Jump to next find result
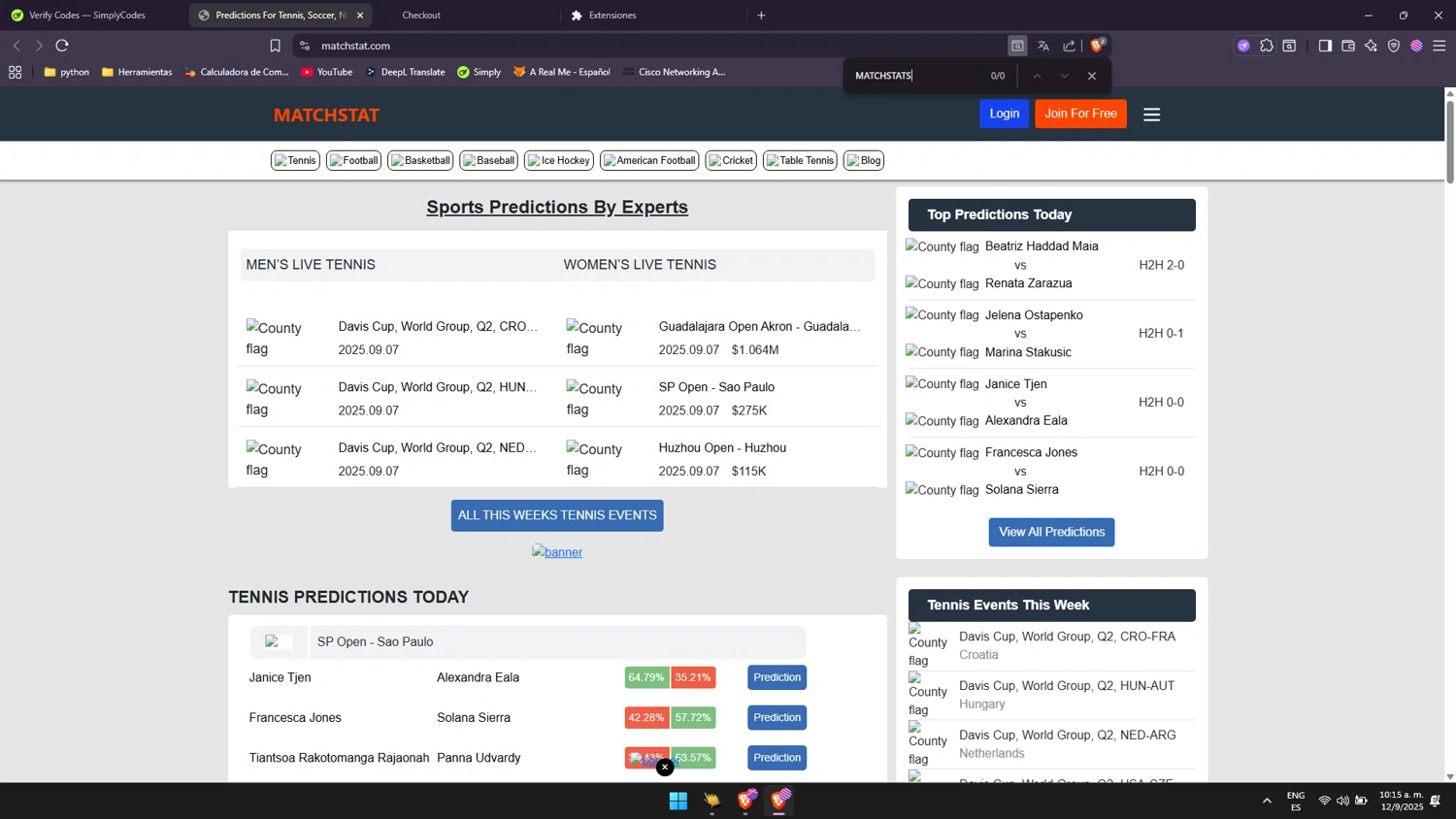Screen dimensions: 1456x819 pyautogui.click(x=1064, y=76)
